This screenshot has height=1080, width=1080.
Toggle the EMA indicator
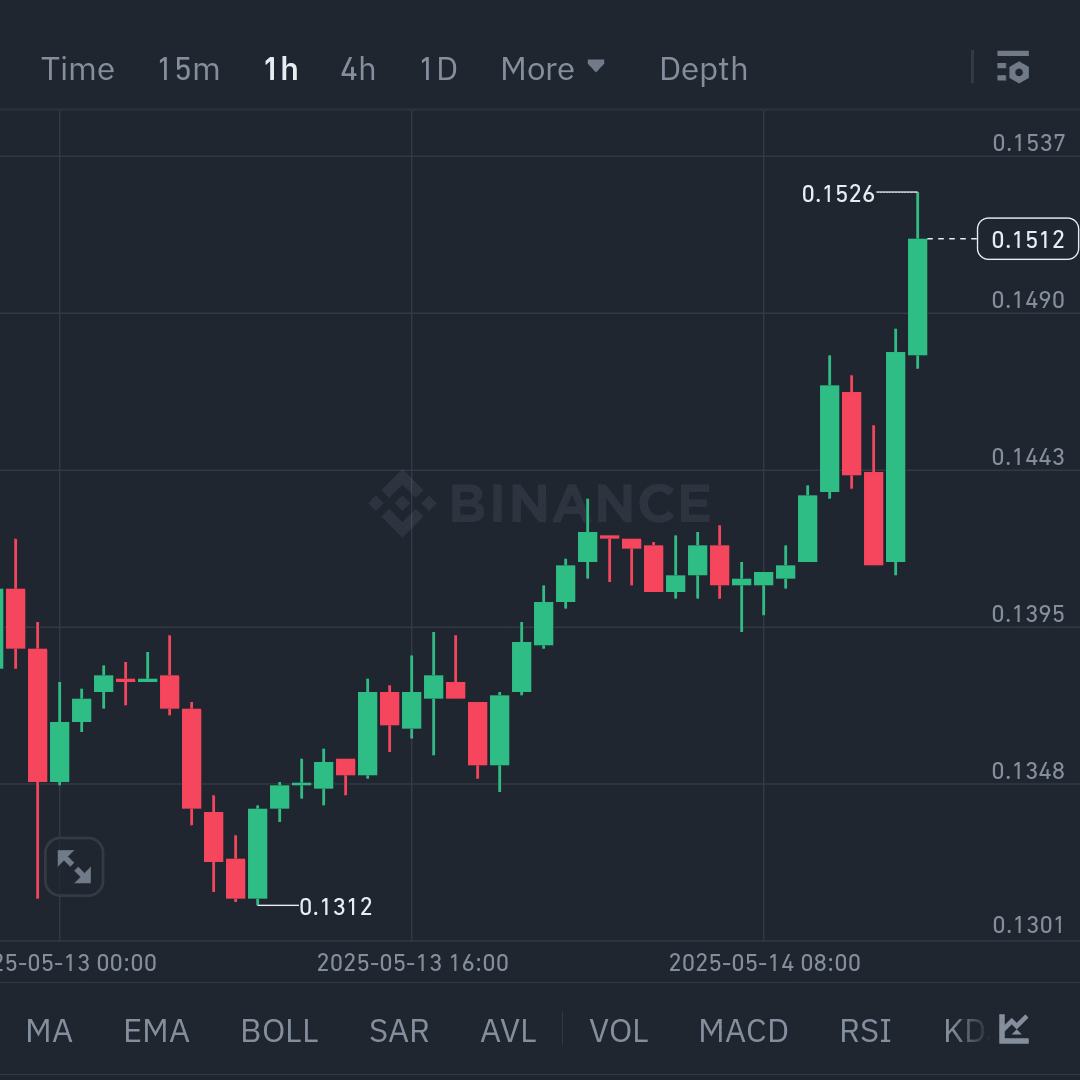click(x=156, y=1030)
